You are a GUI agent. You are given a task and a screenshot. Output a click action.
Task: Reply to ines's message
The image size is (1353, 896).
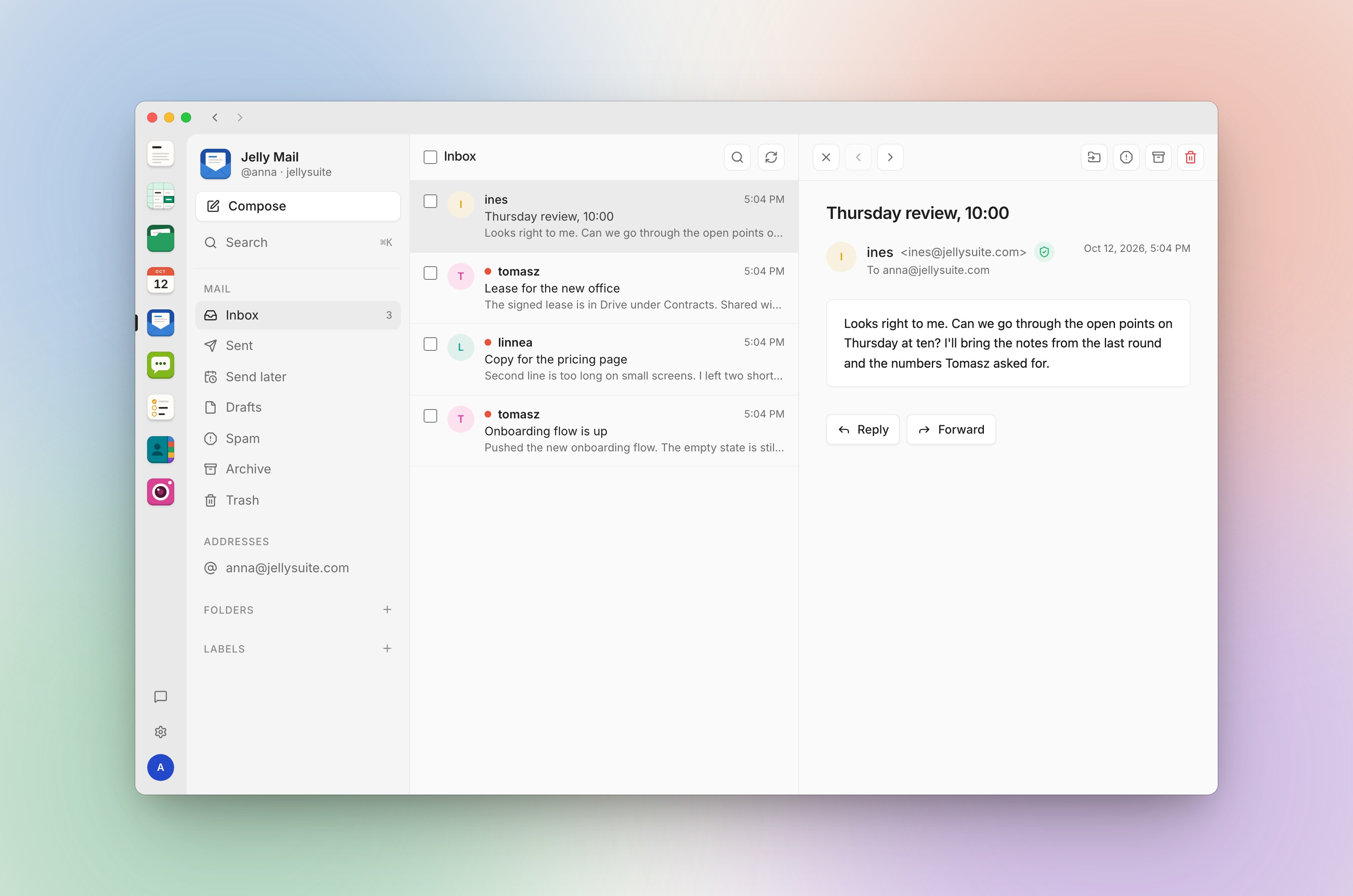coord(863,430)
